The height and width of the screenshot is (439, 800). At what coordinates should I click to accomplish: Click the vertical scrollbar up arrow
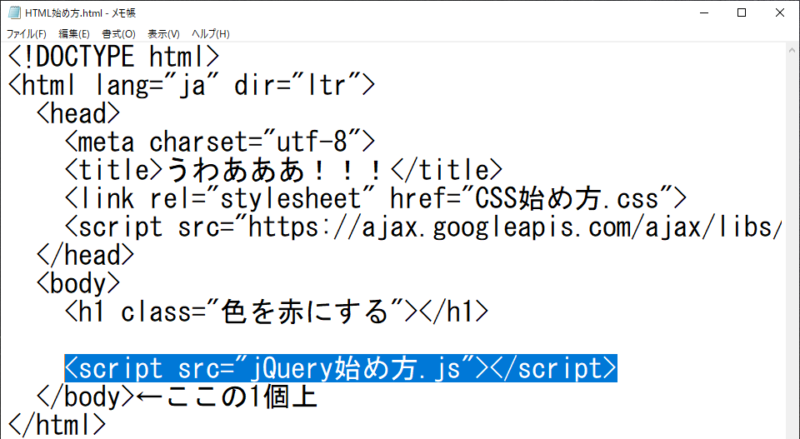[792, 51]
